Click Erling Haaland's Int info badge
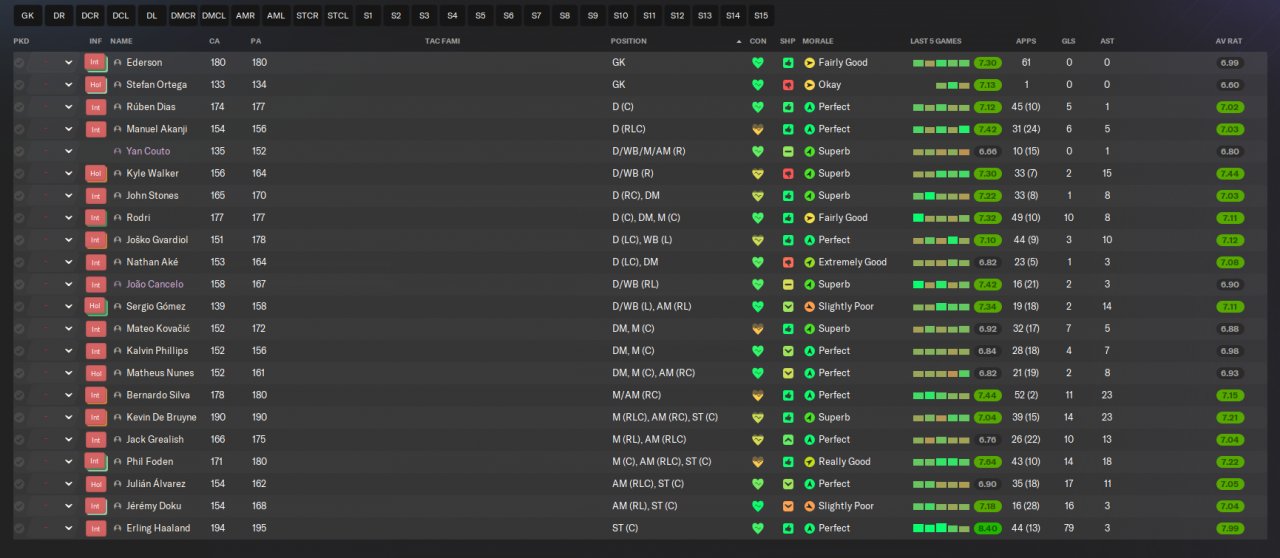Image resolution: width=1280 pixels, height=558 pixels. tap(95, 528)
